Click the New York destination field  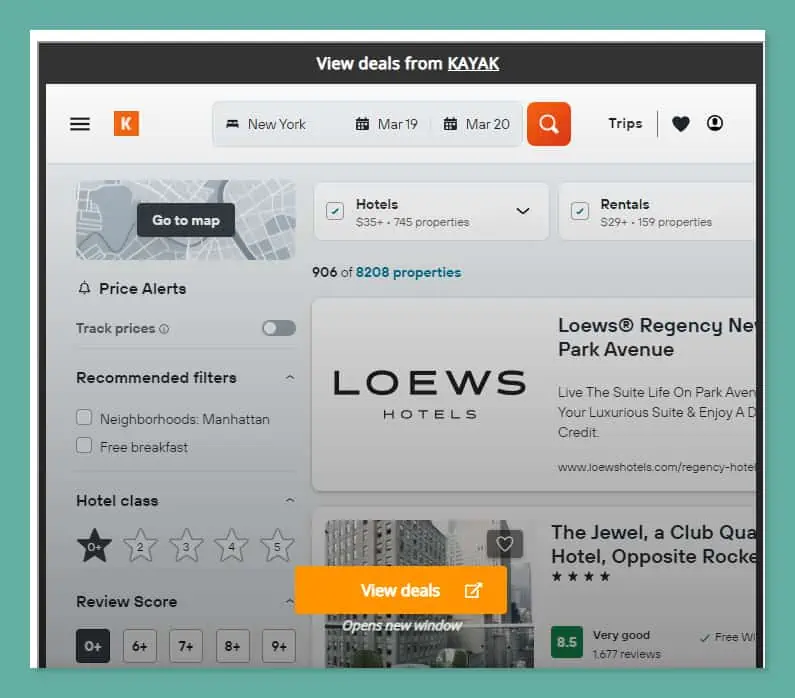[276, 124]
